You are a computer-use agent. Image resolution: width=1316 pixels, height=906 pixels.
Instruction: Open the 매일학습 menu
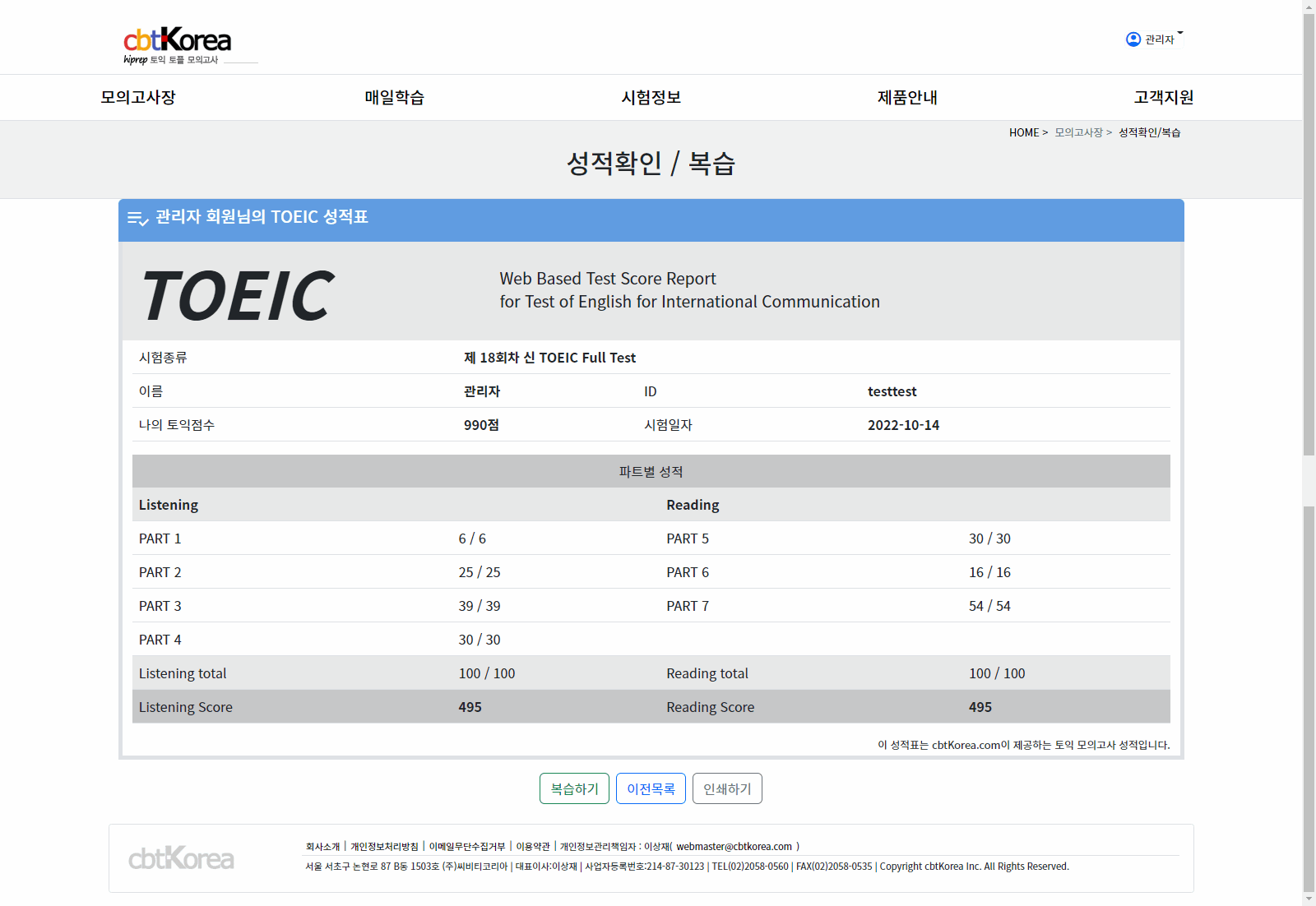[395, 97]
